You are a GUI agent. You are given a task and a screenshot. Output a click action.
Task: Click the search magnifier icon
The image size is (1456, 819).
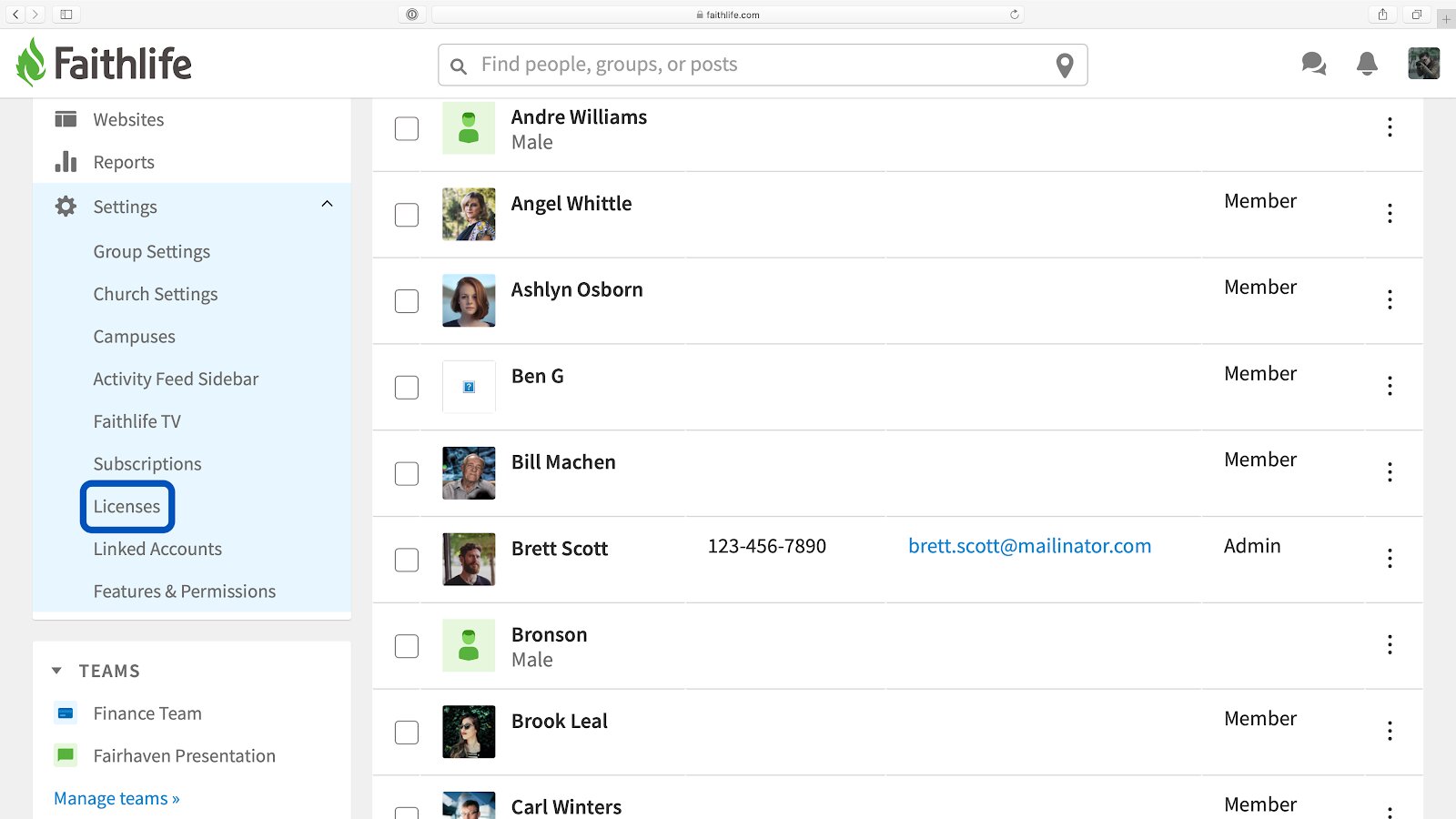[x=459, y=66]
